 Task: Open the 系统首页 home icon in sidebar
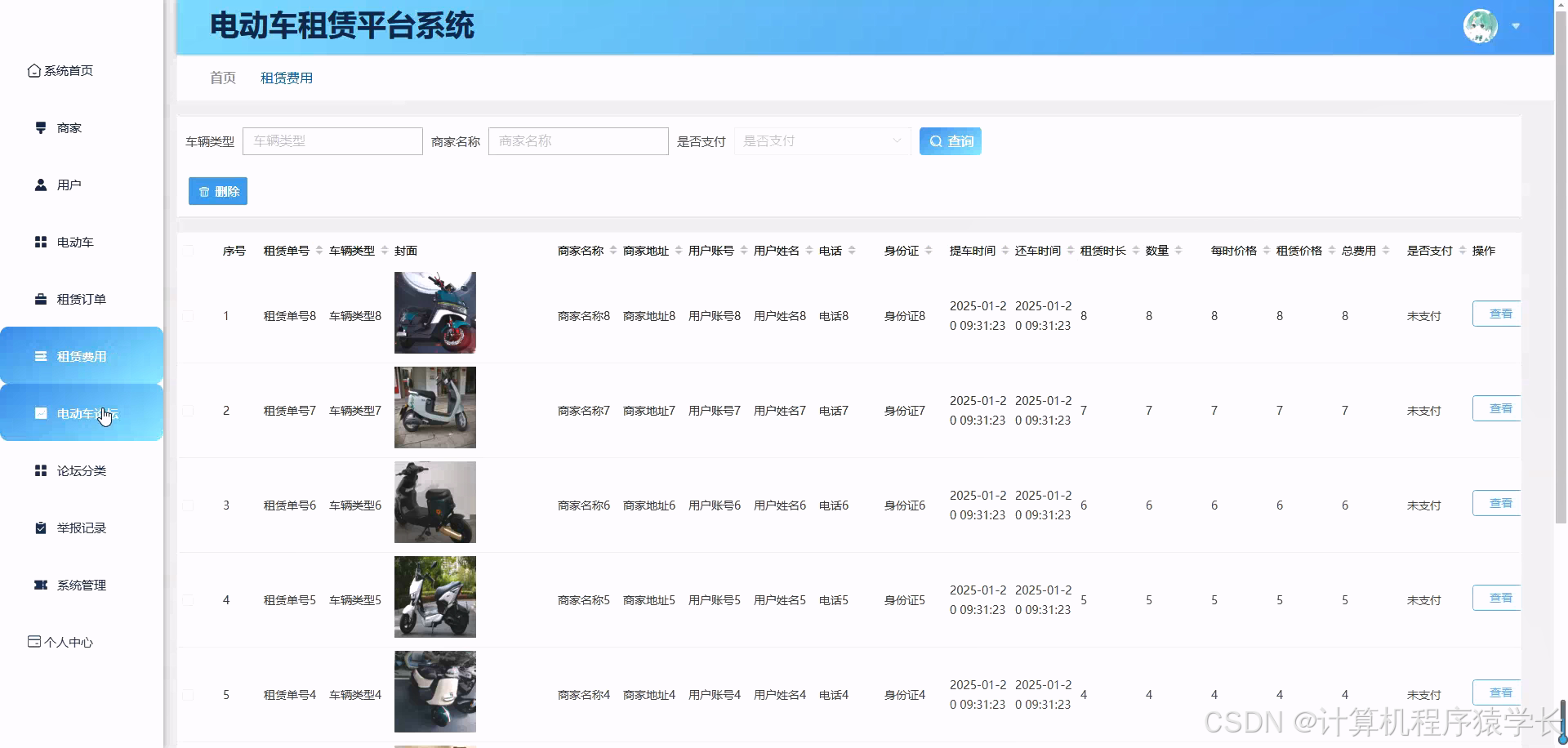click(x=33, y=70)
